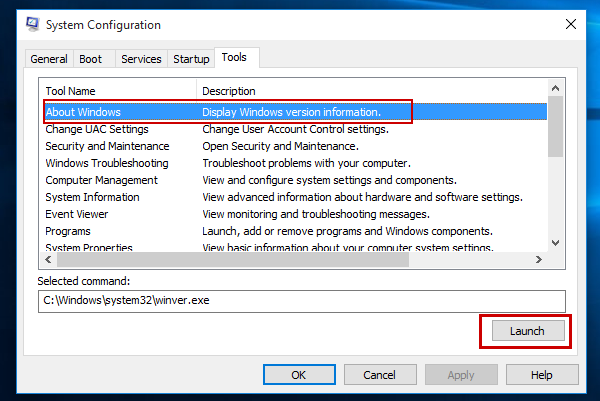Click the Description column header
The height and width of the screenshot is (401, 600).
tap(372, 91)
